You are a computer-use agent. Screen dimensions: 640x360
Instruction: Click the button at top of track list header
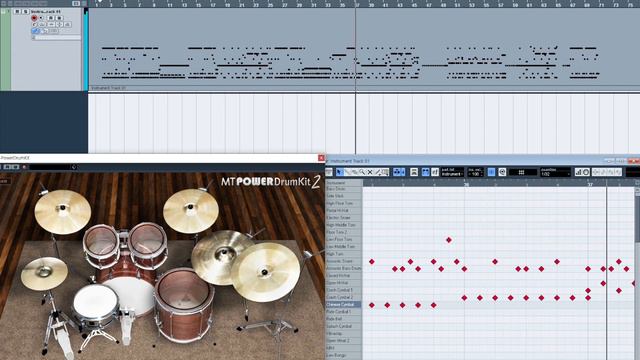[x=76, y=3]
